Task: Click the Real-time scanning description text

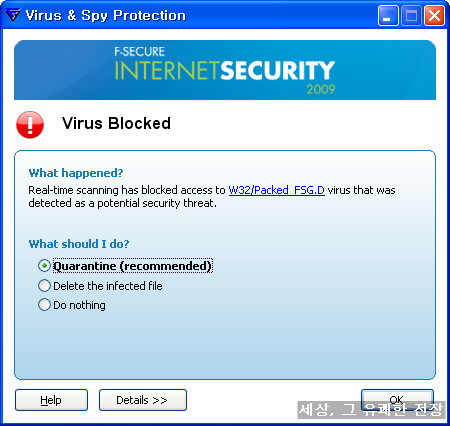Action: tap(212, 196)
